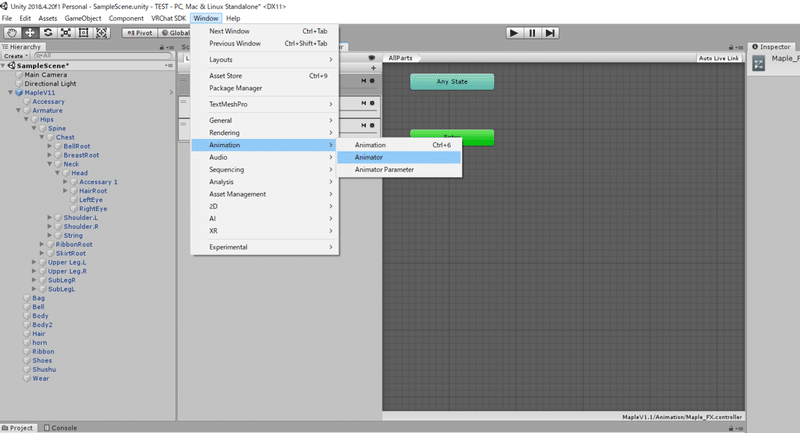Image resolution: width=800 pixels, height=433 pixels.
Task: Open SampleScene row options menu icon
Action: (169, 65)
